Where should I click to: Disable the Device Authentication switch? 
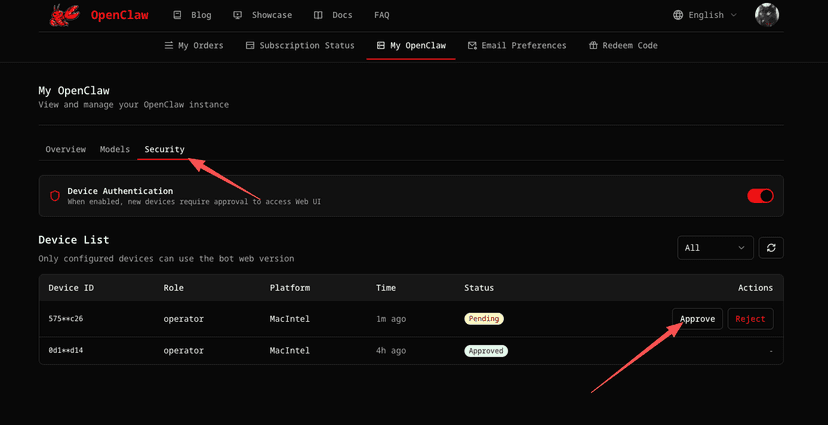(760, 196)
